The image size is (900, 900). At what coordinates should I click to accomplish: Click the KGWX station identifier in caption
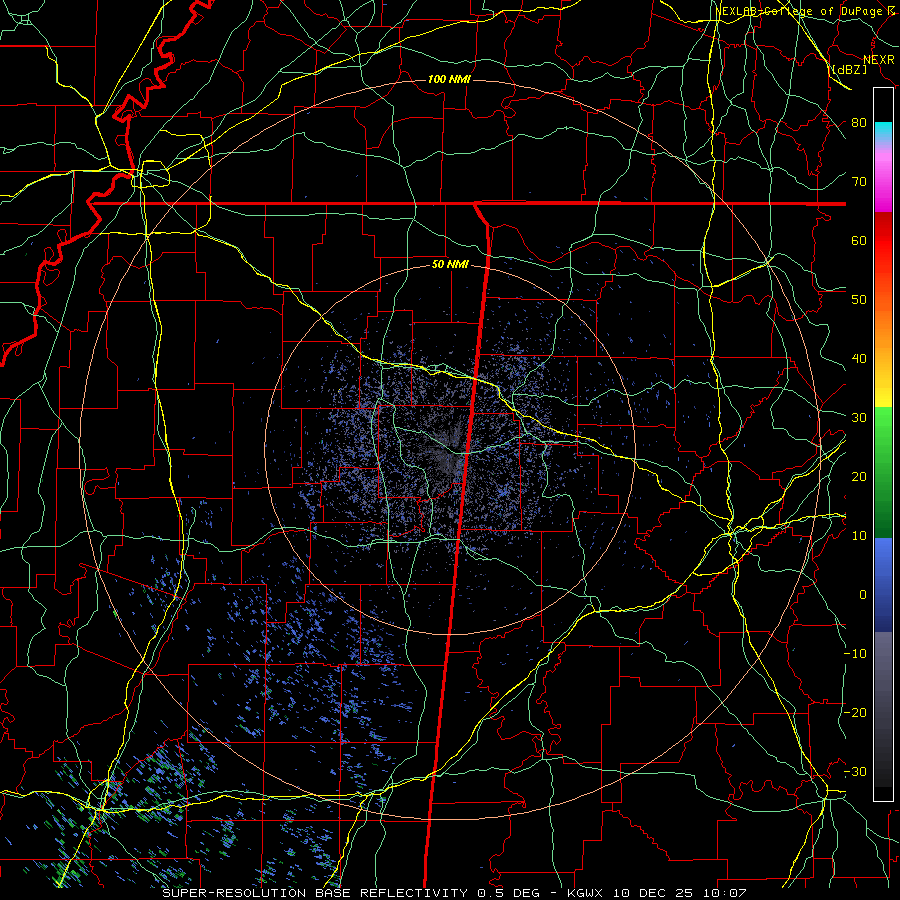point(587,893)
